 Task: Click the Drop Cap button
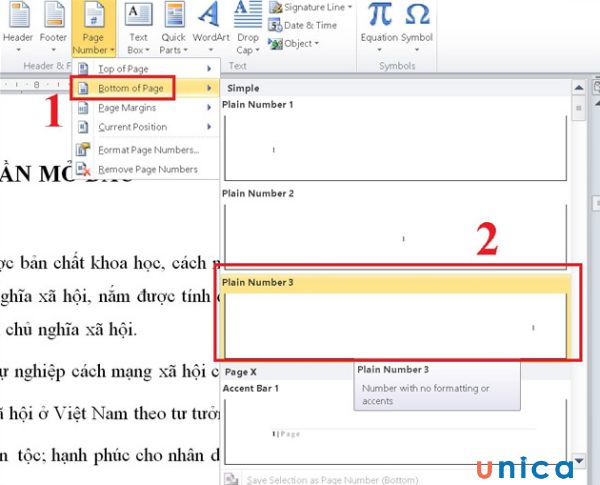pos(248,28)
